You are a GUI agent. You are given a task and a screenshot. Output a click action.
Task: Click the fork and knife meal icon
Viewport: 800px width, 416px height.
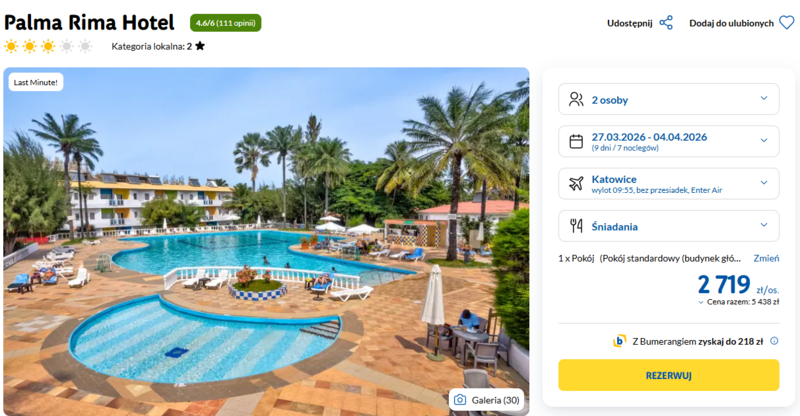(x=576, y=226)
